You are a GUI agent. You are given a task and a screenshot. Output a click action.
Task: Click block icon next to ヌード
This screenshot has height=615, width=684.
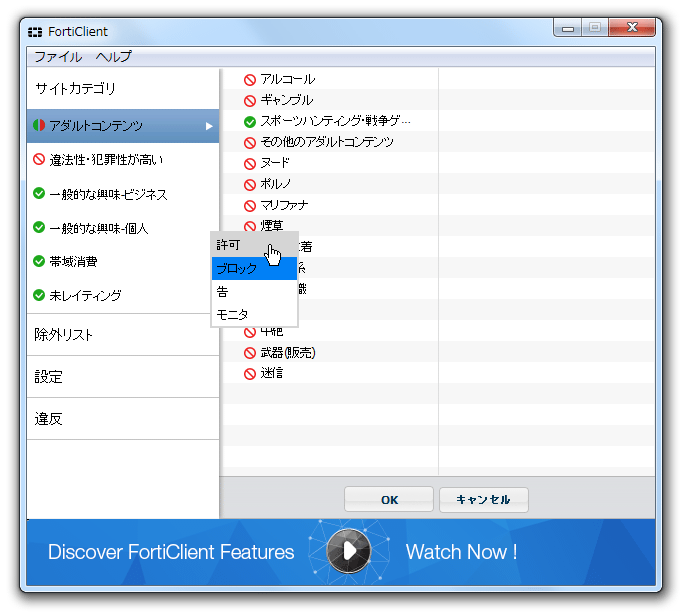(x=250, y=164)
